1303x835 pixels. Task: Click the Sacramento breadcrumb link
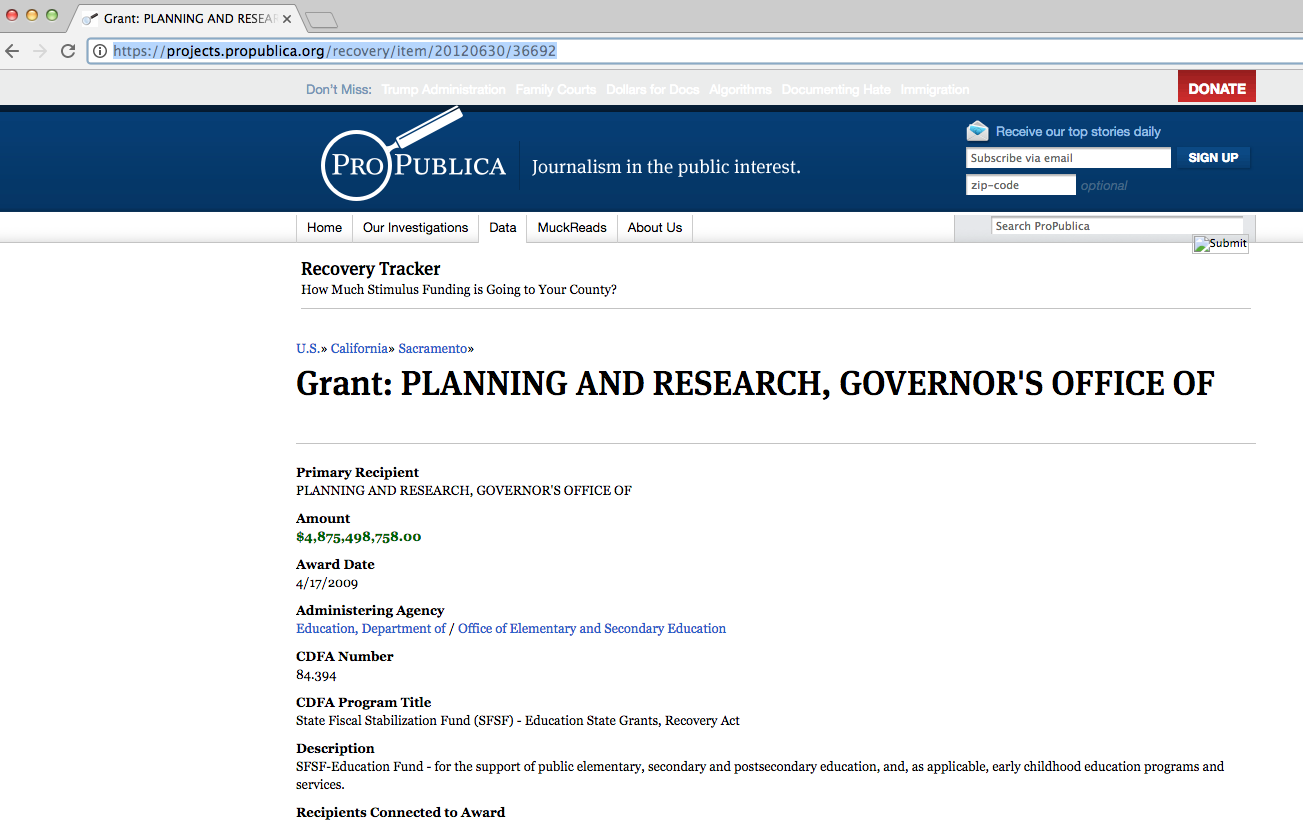point(433,349)
